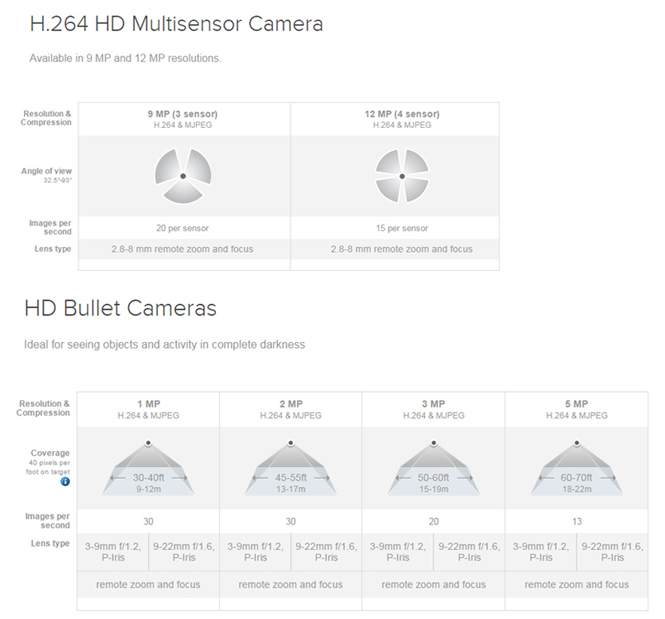Click the 3-9mm f/1.2 lens under 1 MP
Viewport: 665px width, 619px height.
113,551
